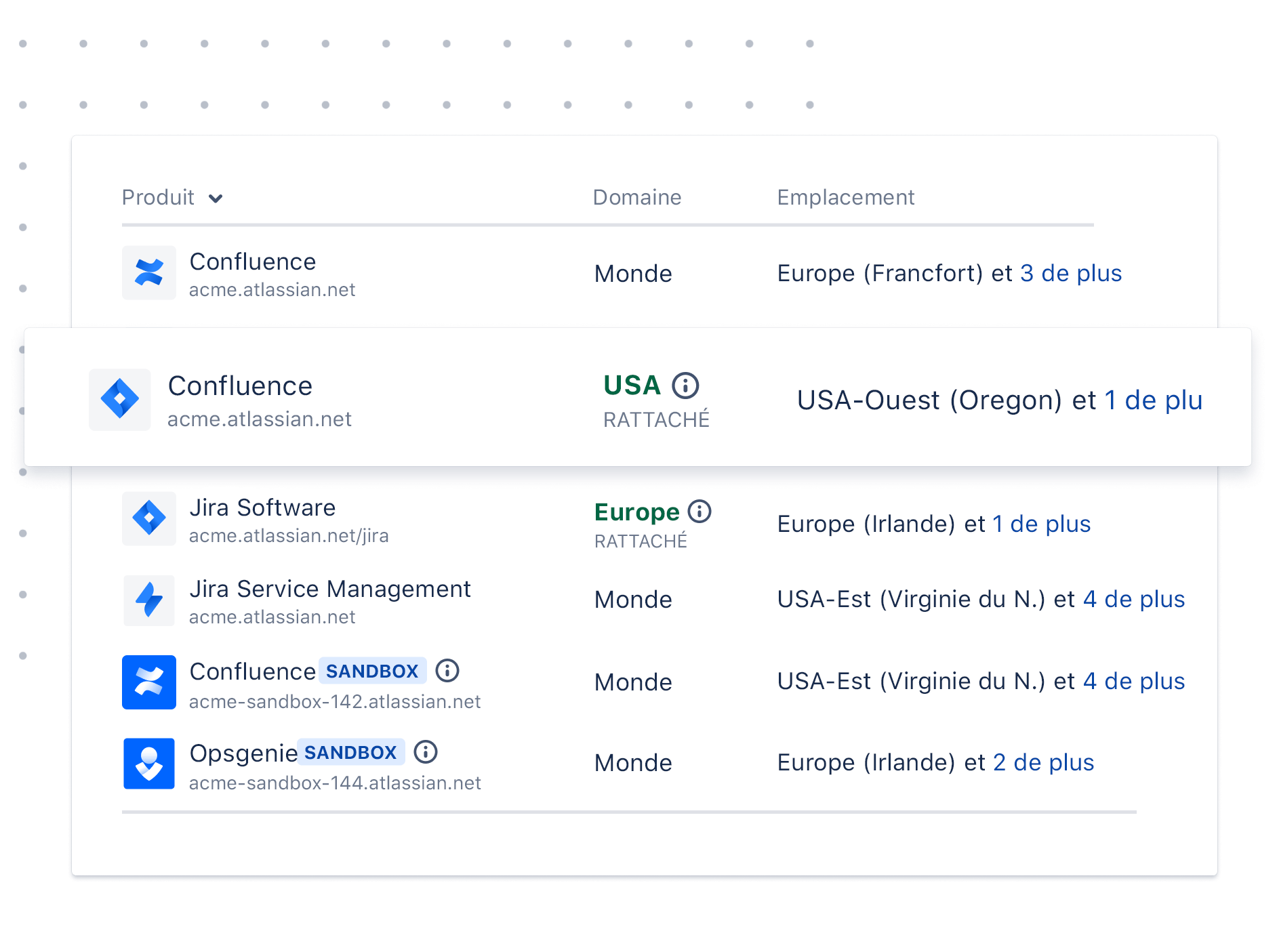The width and height of the screenshot is (1277, 952).
Task: Click "acme-sandbox-142.atlassian.net" URL text
Action: pyautogui.click(x=335, y=701)
